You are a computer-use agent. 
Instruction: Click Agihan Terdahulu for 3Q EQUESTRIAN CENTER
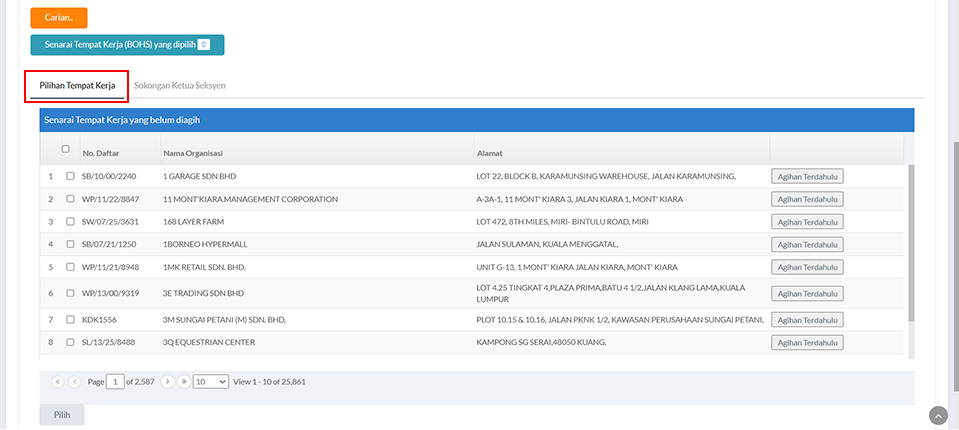[x=807, y=342]
